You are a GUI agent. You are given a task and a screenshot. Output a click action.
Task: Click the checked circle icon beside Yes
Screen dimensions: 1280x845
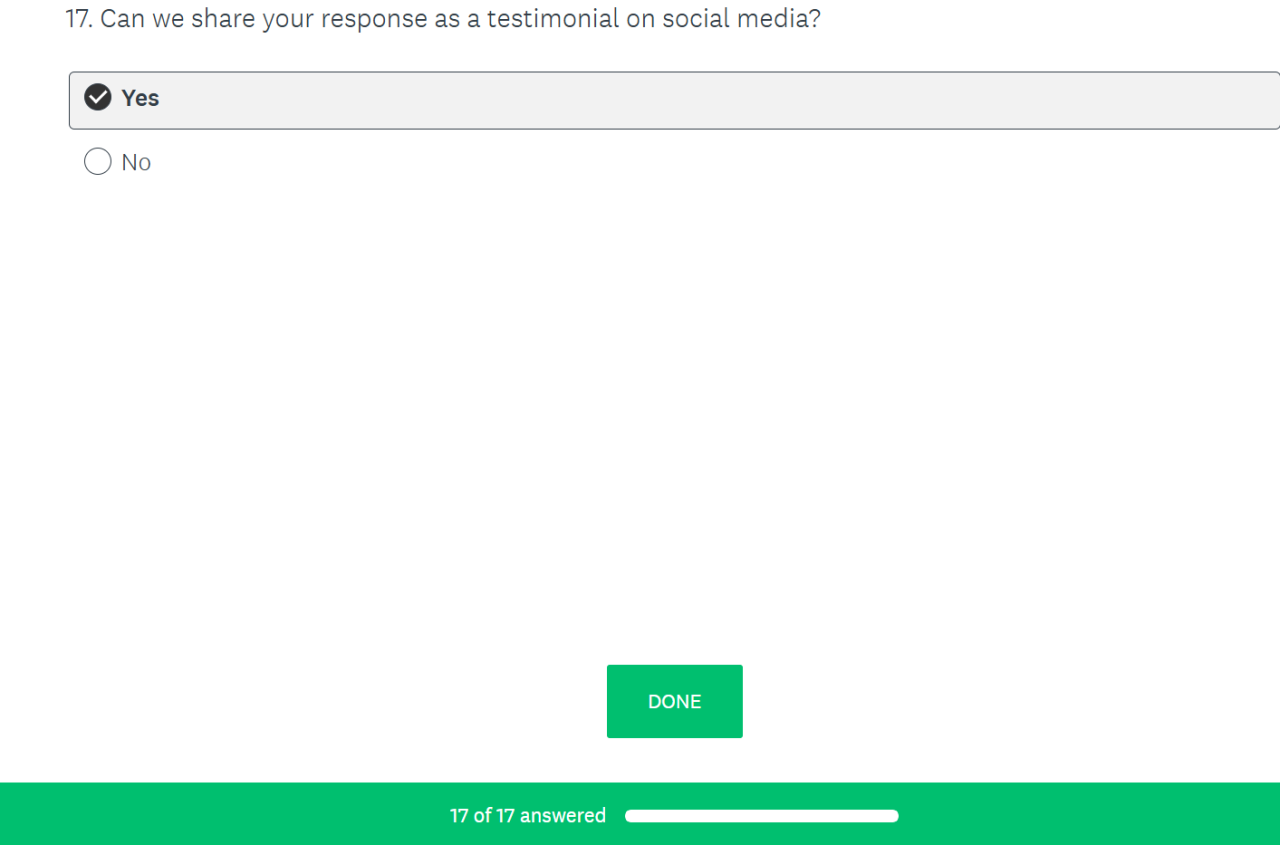pyautogui.click(x=98, y=98)
